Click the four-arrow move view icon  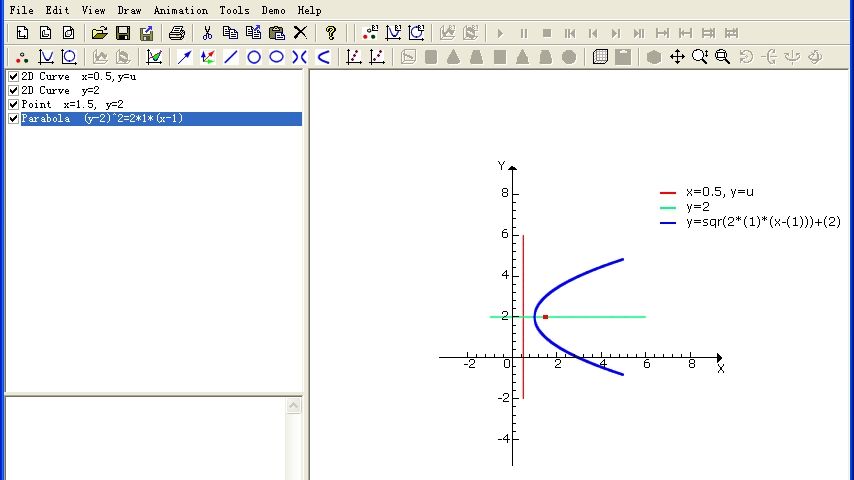pos(677,57)
